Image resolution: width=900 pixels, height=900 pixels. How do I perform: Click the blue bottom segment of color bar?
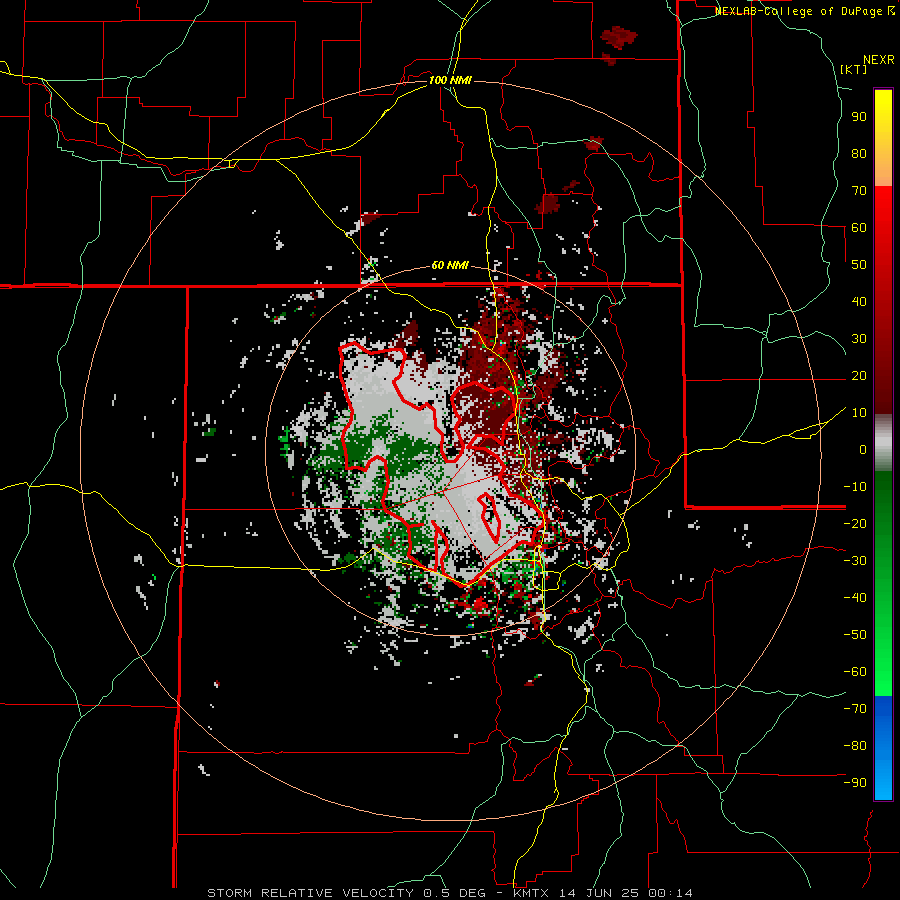coord(883,747)
